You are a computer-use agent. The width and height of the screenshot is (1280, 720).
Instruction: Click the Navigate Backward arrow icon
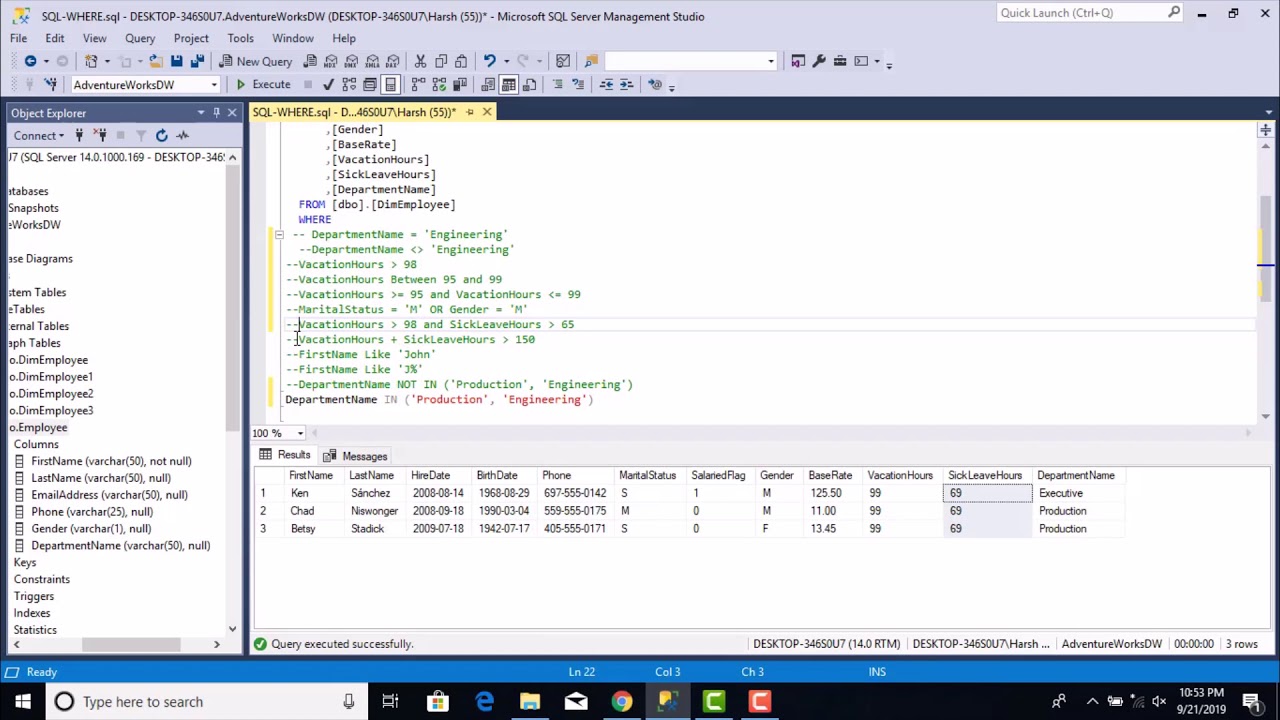pos(30,61)
